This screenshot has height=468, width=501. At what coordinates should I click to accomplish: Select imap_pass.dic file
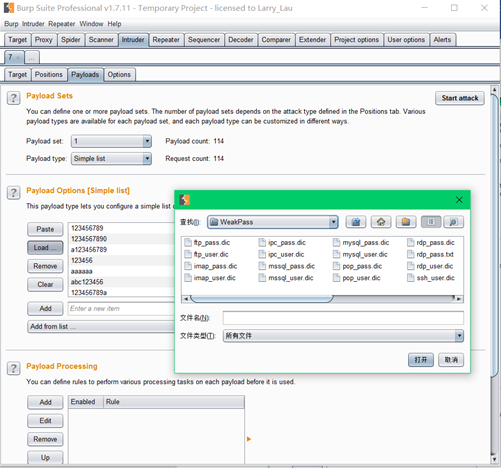click(x=211, y=266)
